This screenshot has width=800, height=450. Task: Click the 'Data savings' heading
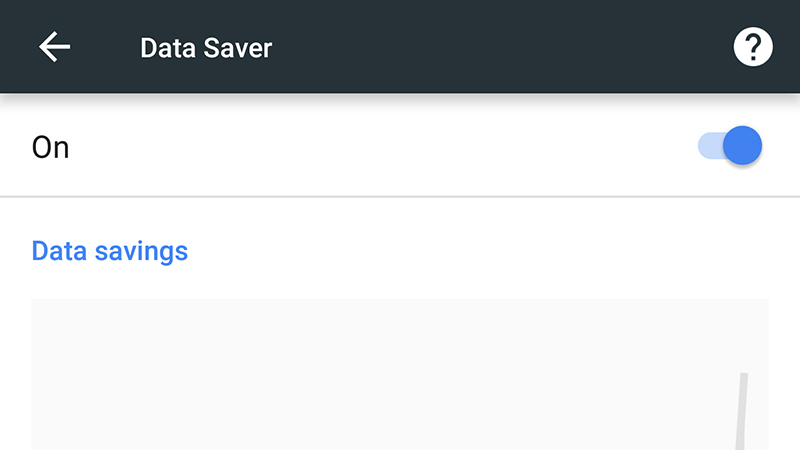tap(110, 251)
